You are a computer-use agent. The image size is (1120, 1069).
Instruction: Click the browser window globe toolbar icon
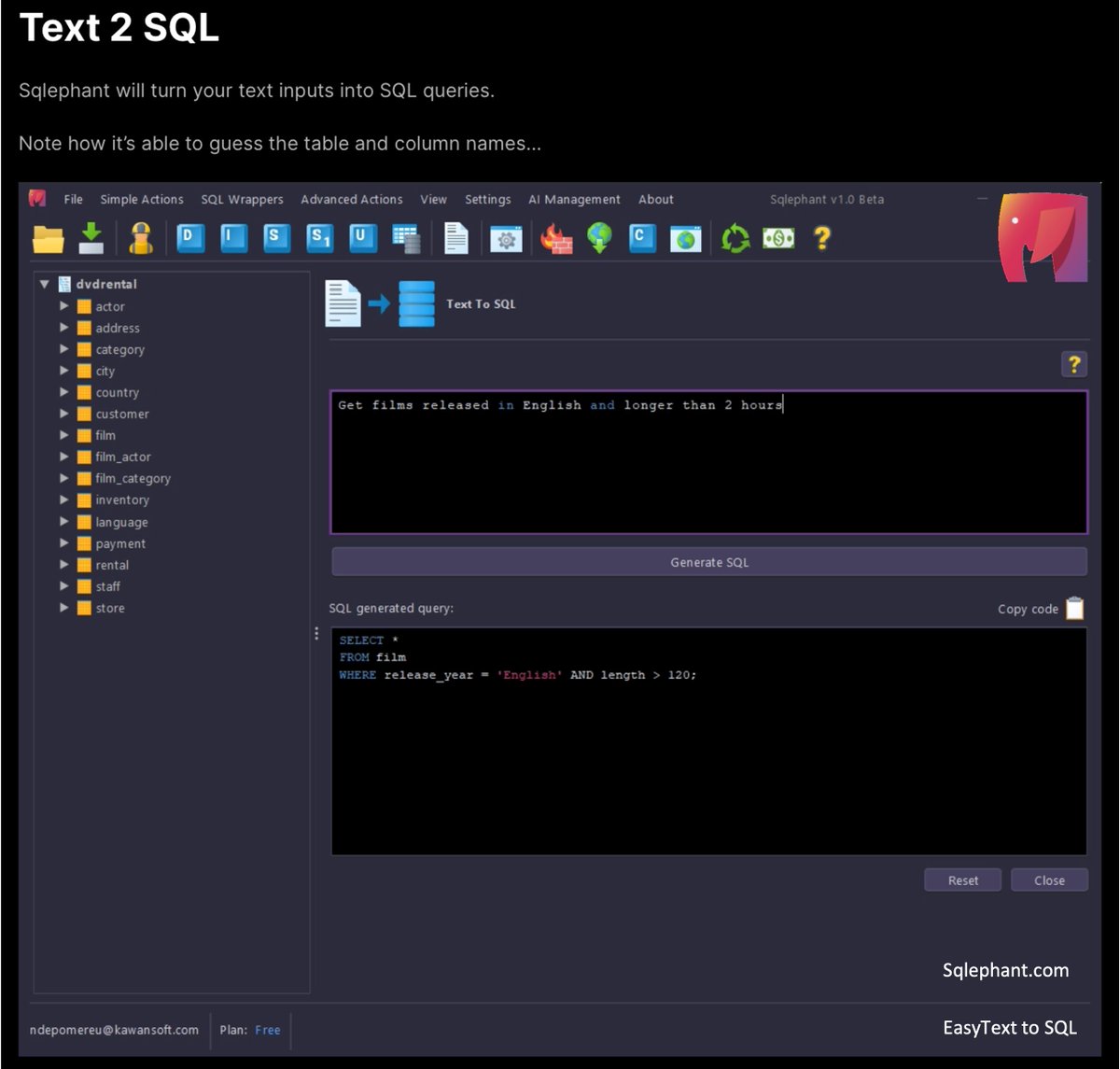pos(686,239)
